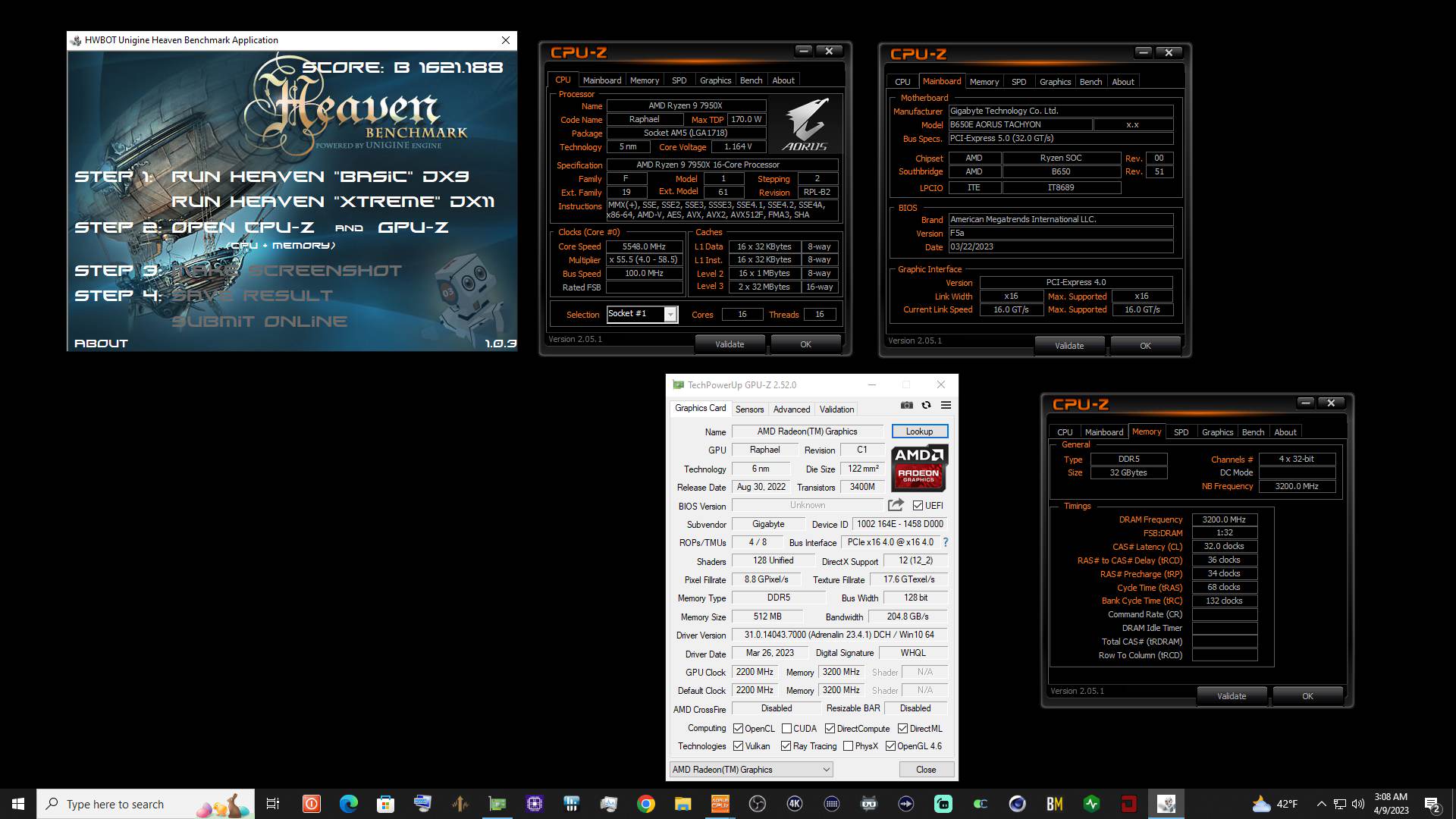This screenshot has width=1456, height=819.
Task: Switch to the Advanced tab in GPU-Z
Action: pos(792,409)
